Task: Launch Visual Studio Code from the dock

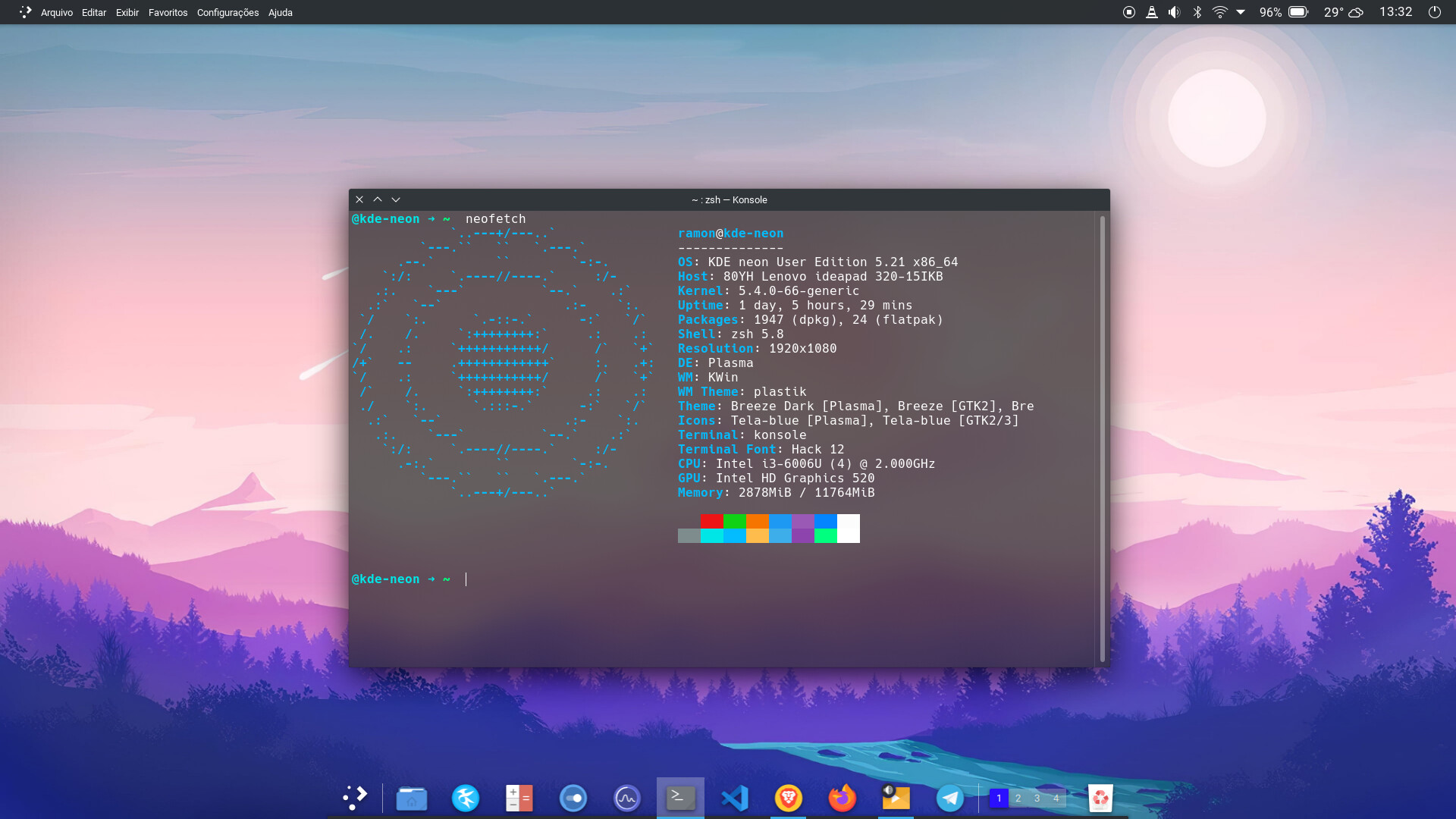Action: click(735, 798)
